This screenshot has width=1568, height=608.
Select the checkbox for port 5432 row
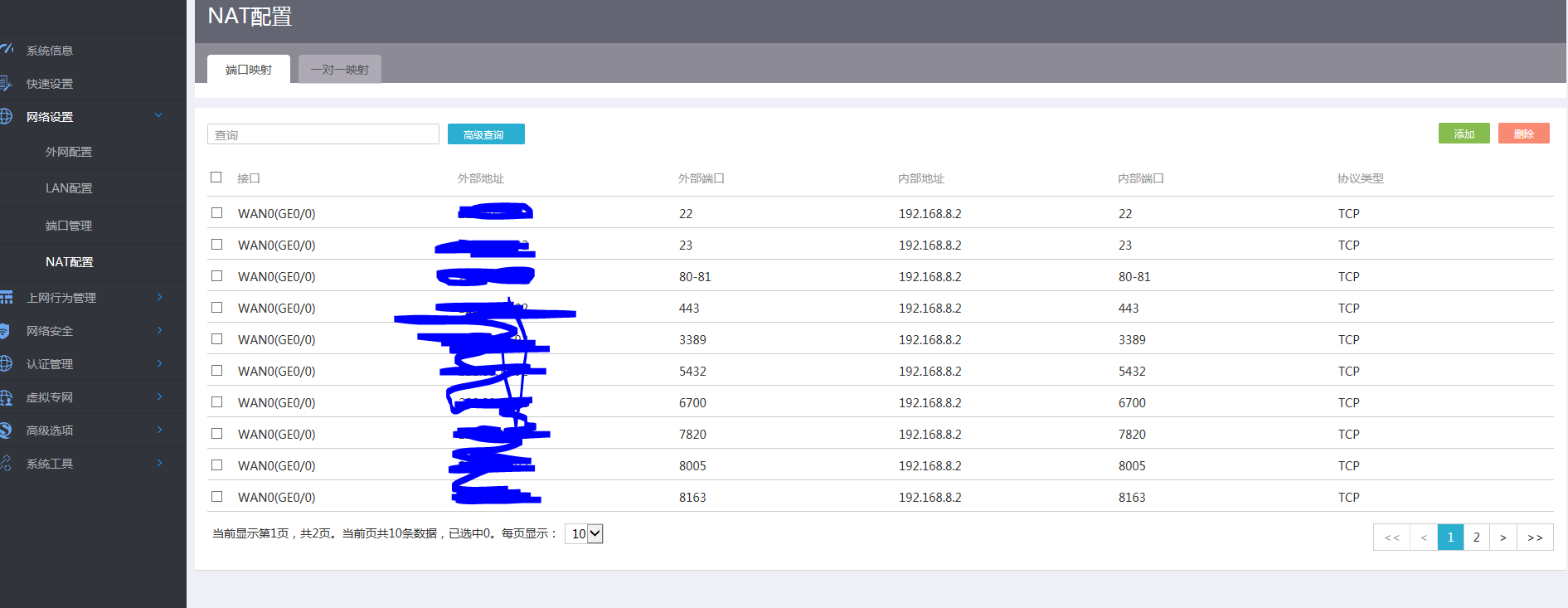tap(217, 370)
